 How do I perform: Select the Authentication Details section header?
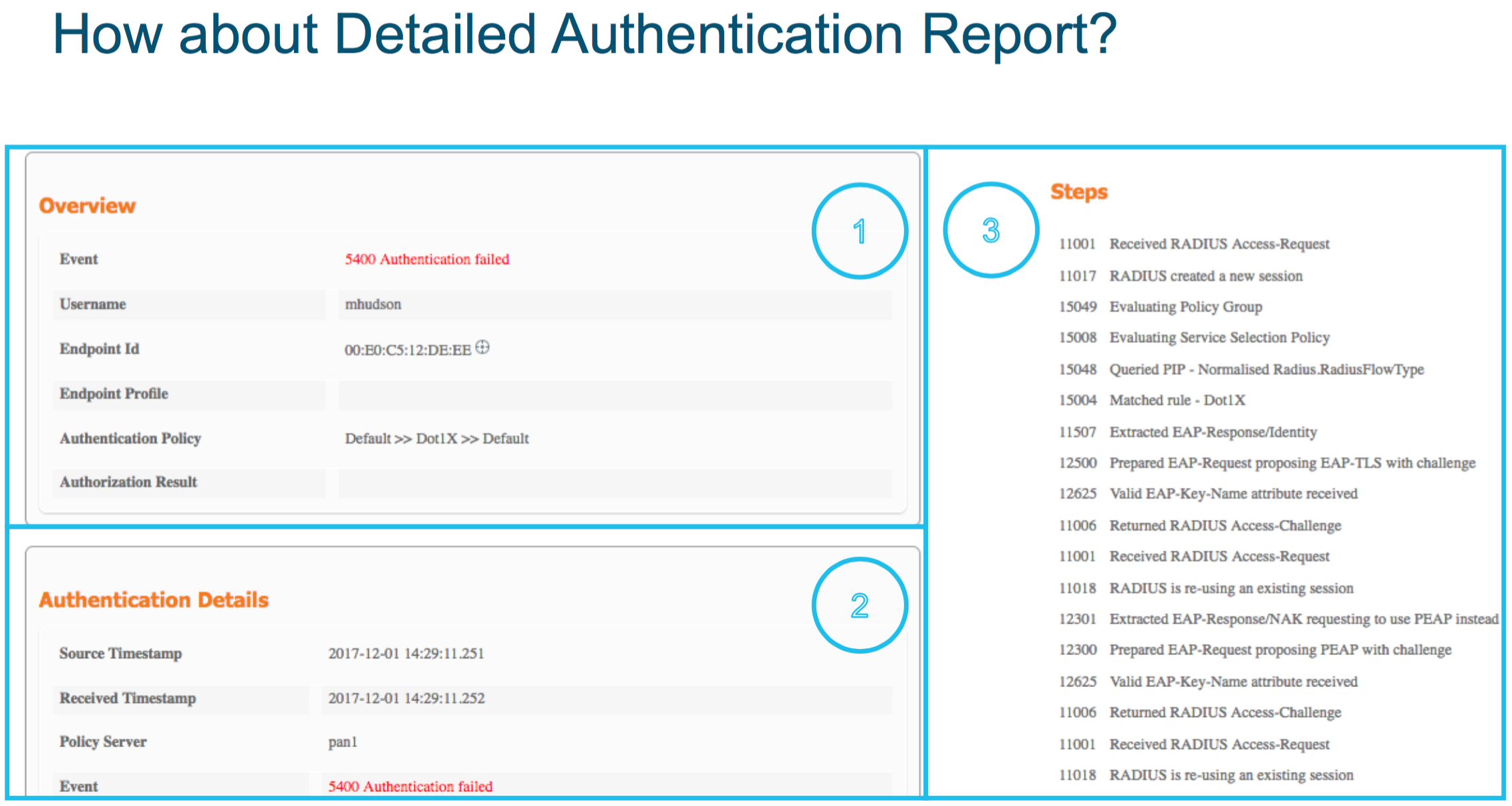pyautogui.click(x=154, y=599)
